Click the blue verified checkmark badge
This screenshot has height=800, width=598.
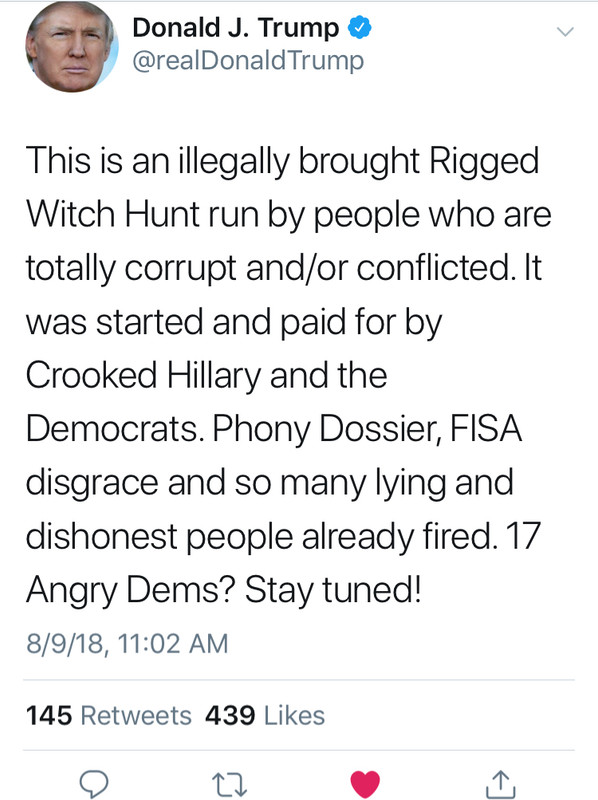click(359, 28)
